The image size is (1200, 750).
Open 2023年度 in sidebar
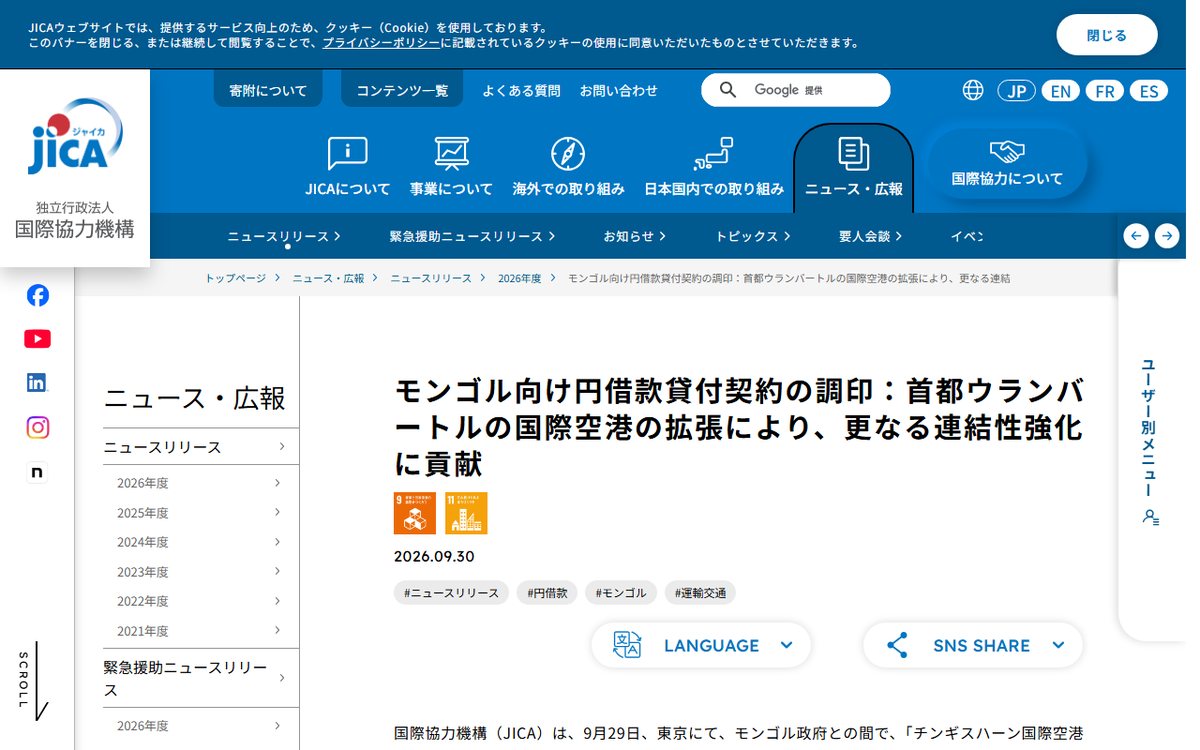[201, 572]
